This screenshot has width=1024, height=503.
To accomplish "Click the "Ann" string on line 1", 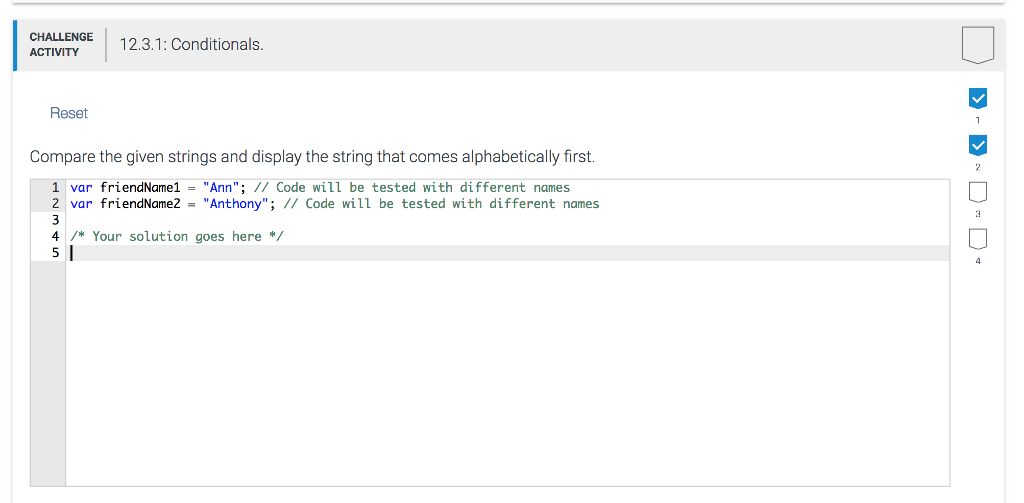I will click(221, 187).
